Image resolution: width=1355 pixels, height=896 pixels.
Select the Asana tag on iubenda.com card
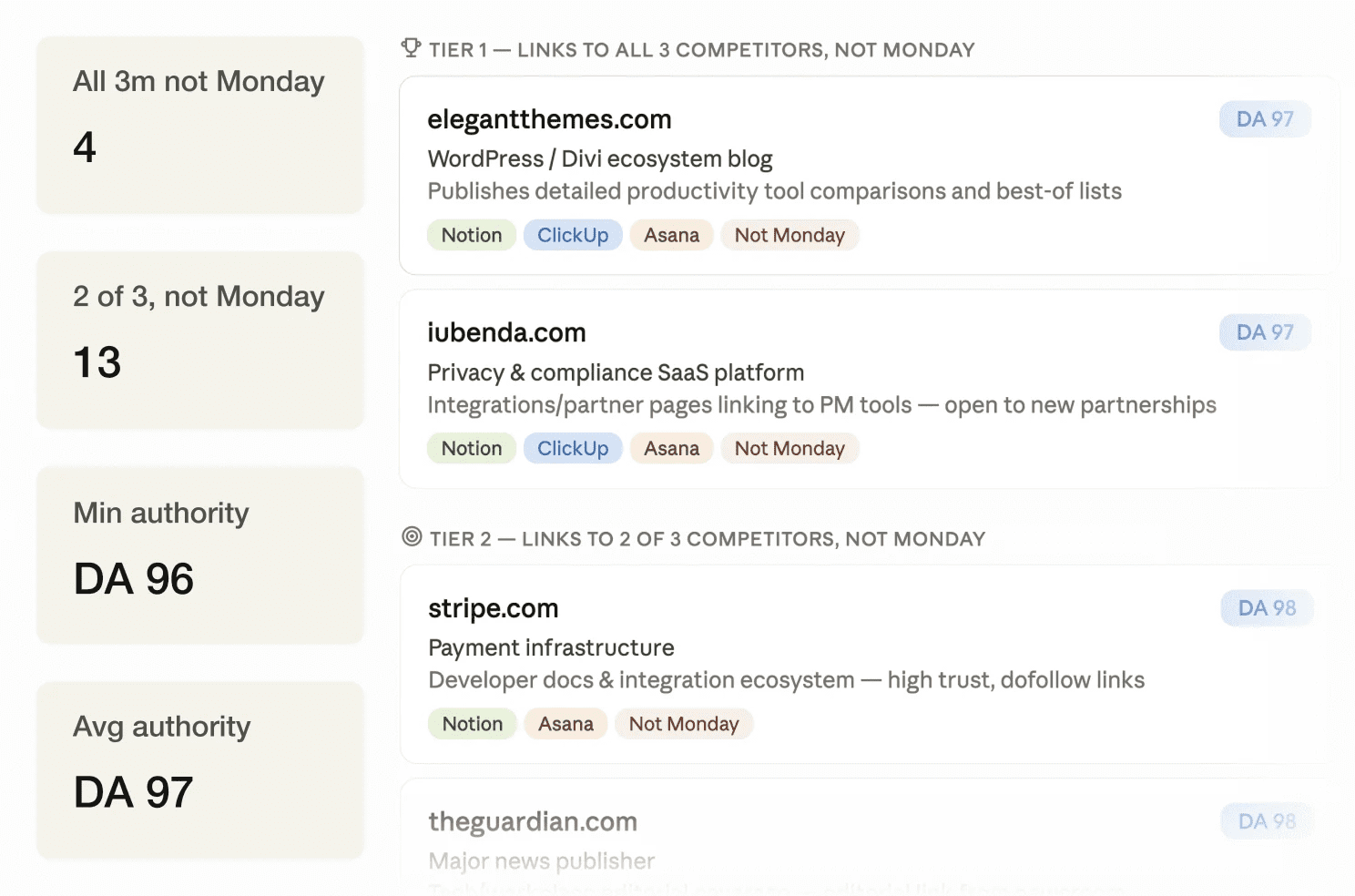[x=671, y=448]
